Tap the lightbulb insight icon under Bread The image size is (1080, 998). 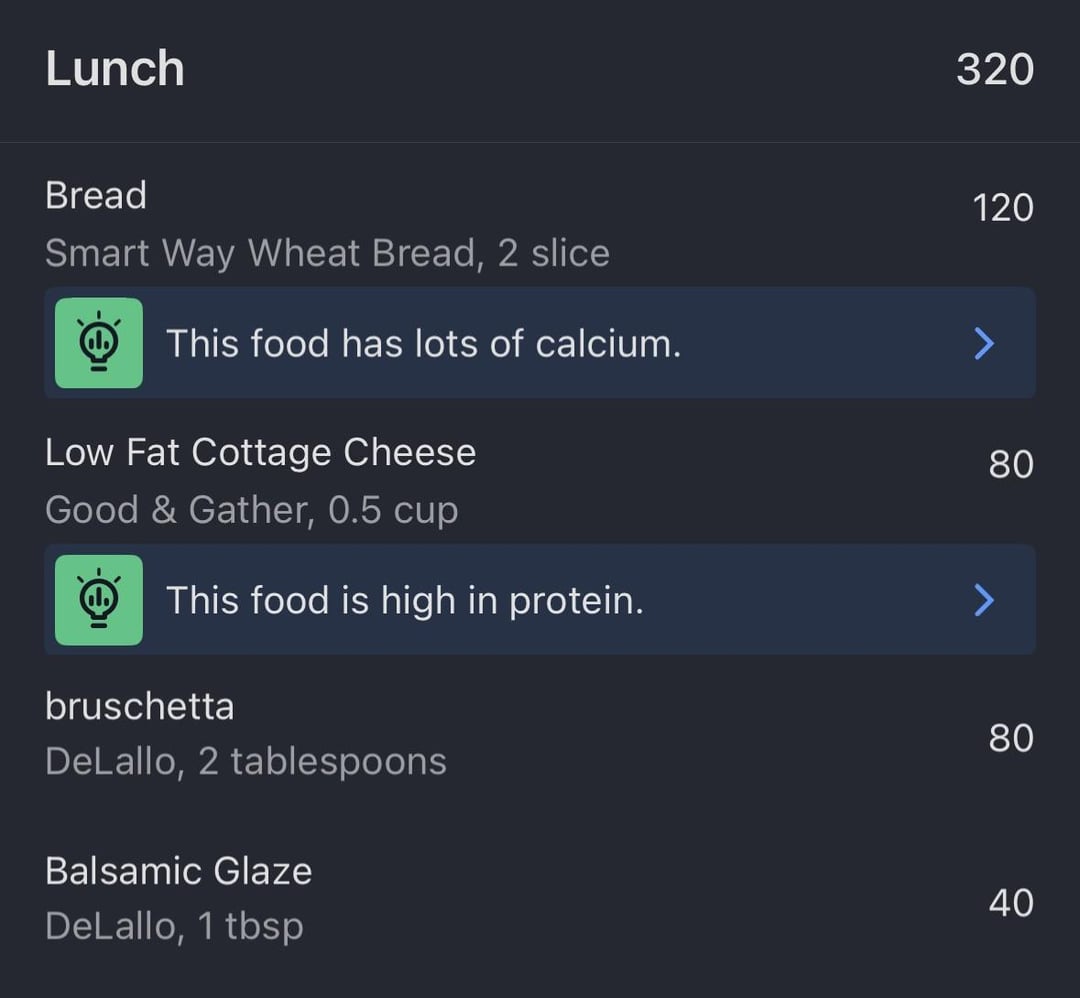(x=98, y=343)
